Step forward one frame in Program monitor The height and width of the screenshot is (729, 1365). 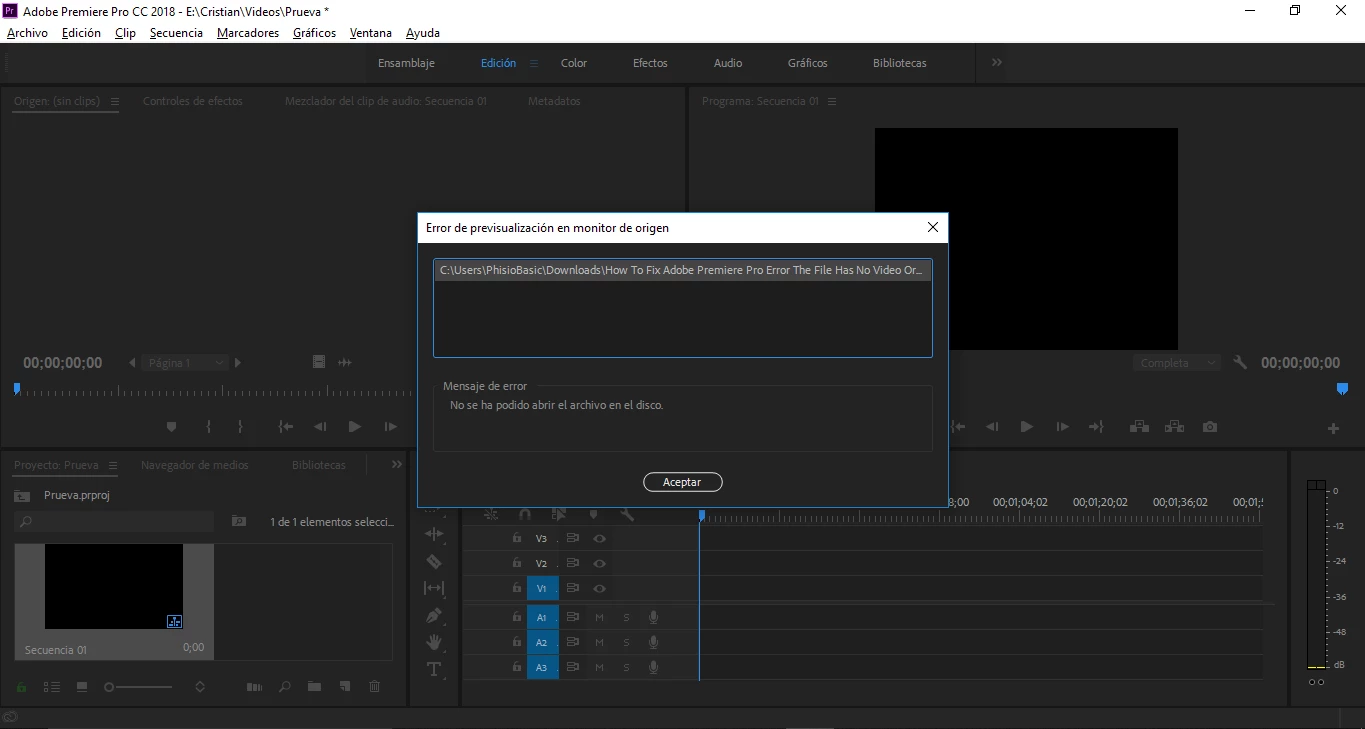pos(1062,427)
